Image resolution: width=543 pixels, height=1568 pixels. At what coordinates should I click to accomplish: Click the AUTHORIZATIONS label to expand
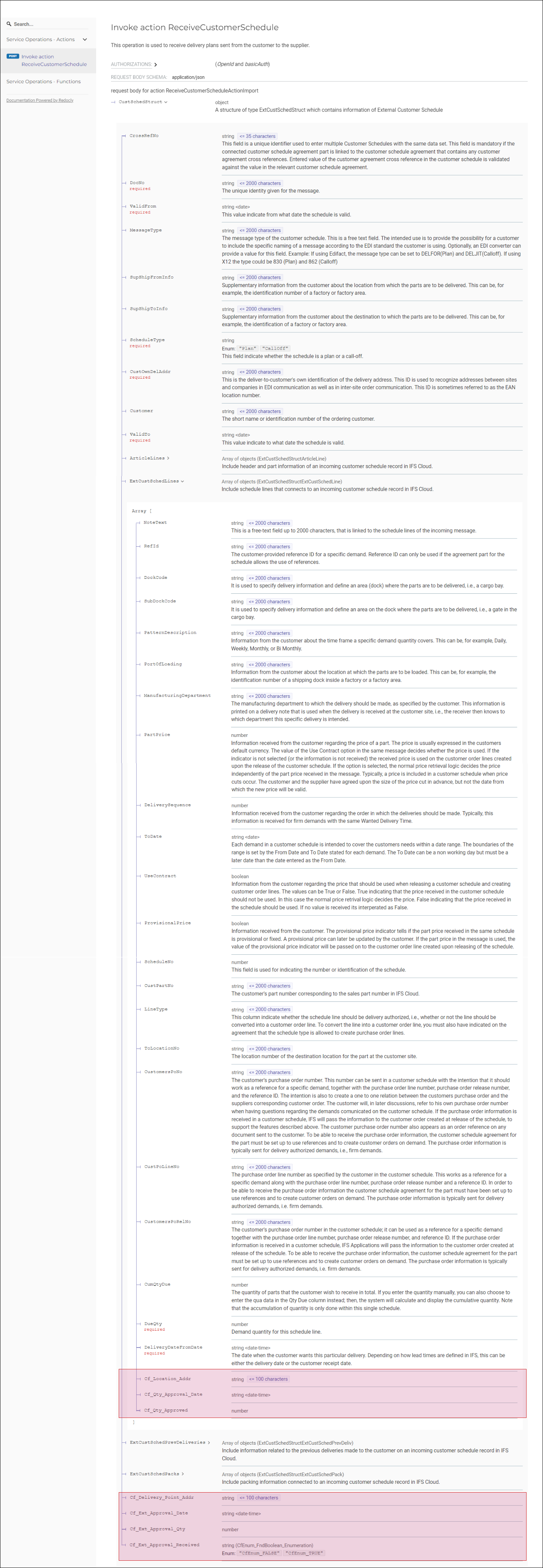click(x=131, y=65)
